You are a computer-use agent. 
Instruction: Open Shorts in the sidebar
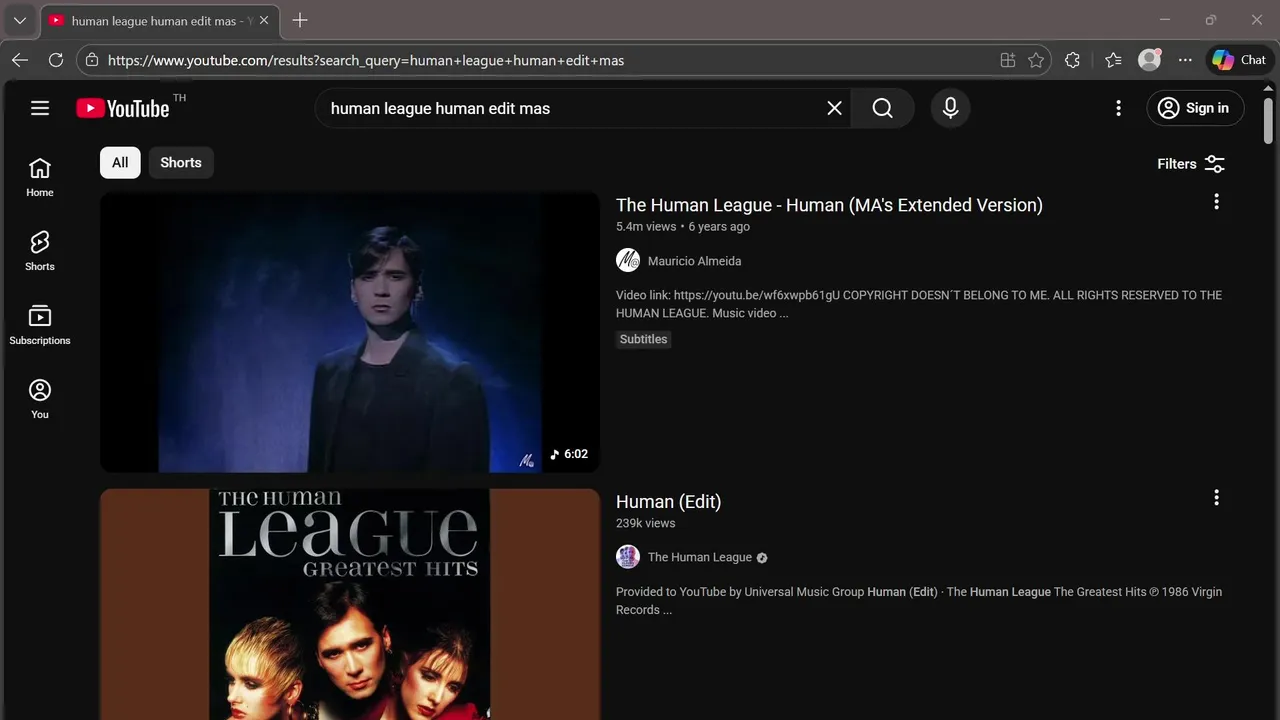tap(40, 251)
